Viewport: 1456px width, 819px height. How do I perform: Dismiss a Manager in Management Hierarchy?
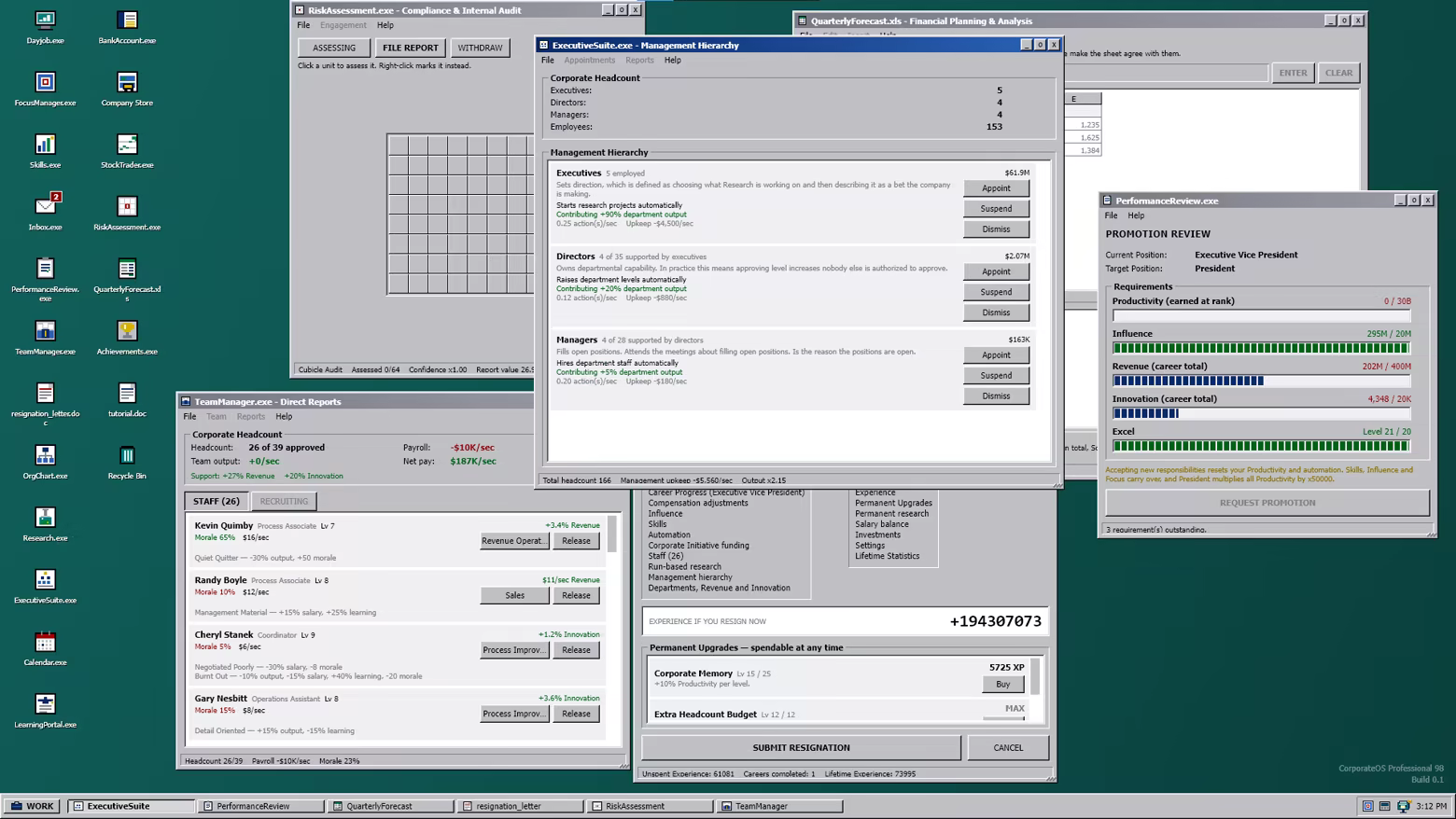tap(996, 396)
